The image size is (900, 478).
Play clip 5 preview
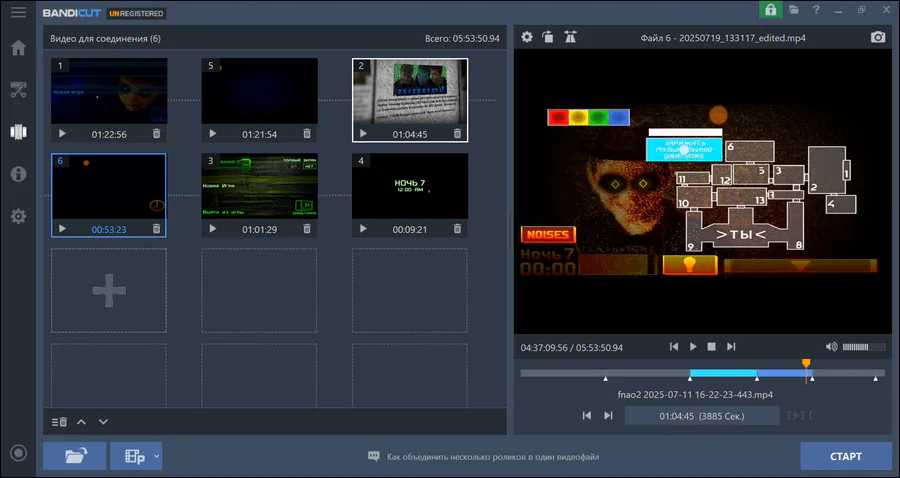click(212, 134)
